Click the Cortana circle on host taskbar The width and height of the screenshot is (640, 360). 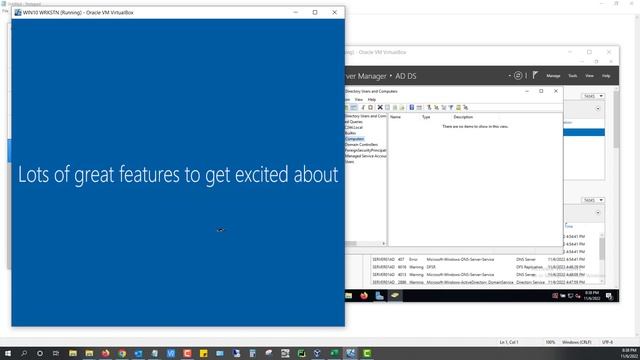(40, 353)
